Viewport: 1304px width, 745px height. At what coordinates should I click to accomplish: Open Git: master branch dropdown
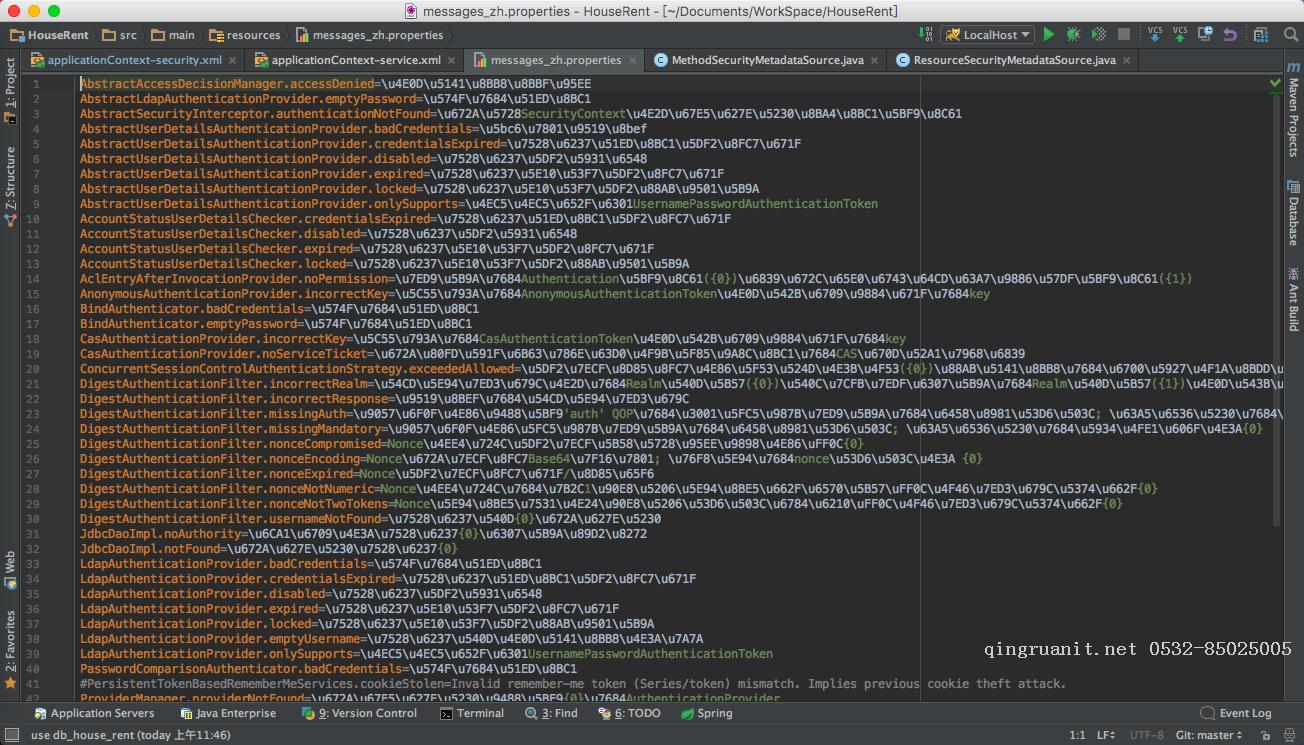pos(1209,735)
